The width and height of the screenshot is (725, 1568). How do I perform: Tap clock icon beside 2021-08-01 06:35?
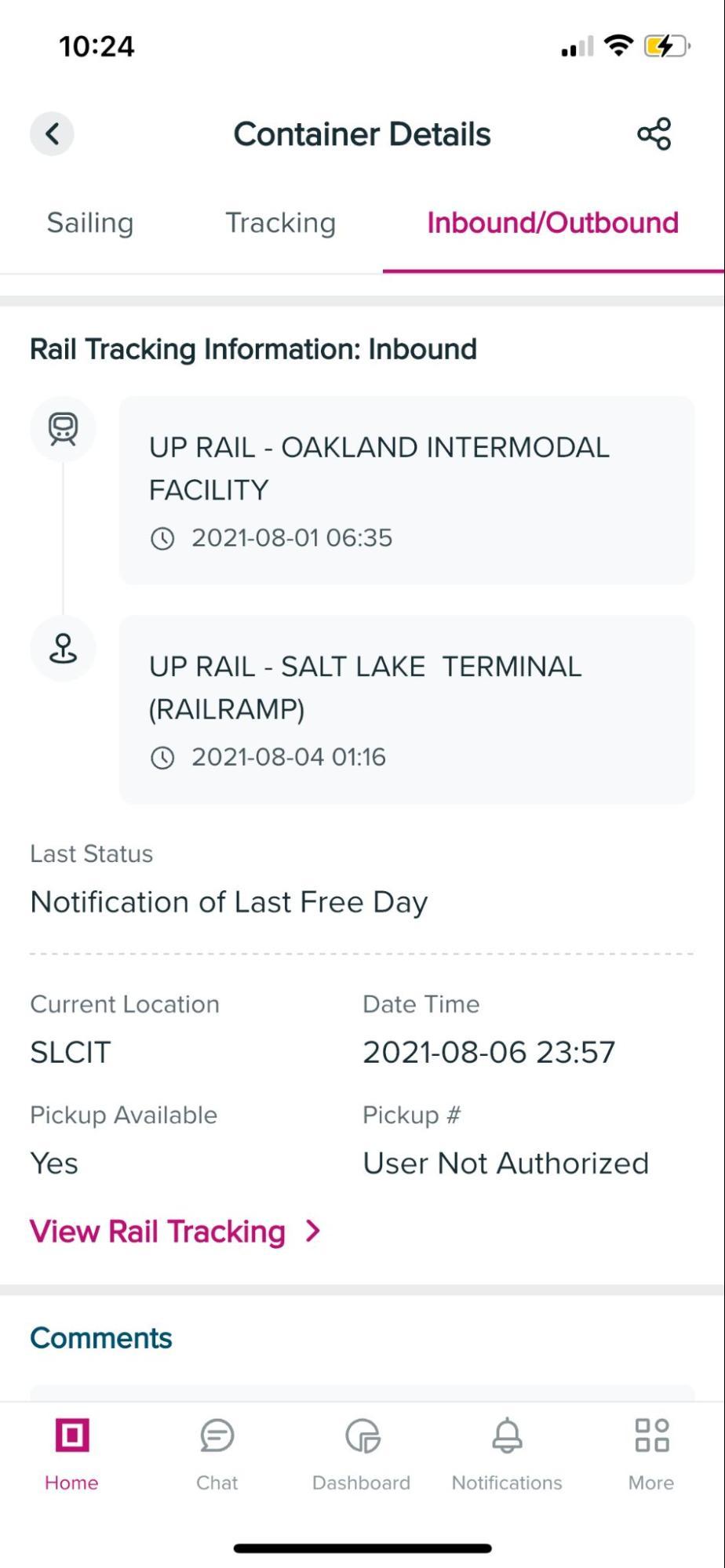tap(162, 539)
